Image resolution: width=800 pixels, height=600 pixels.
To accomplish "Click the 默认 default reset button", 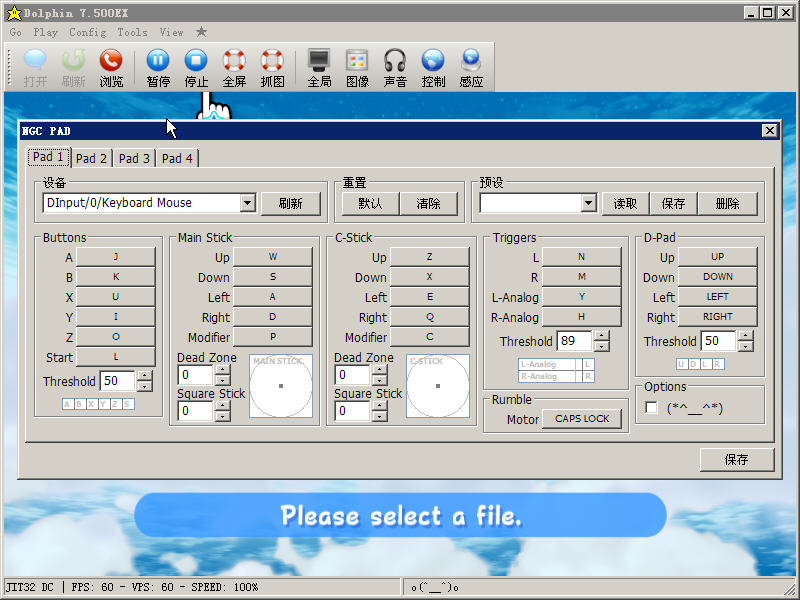I will pos(370,204).
